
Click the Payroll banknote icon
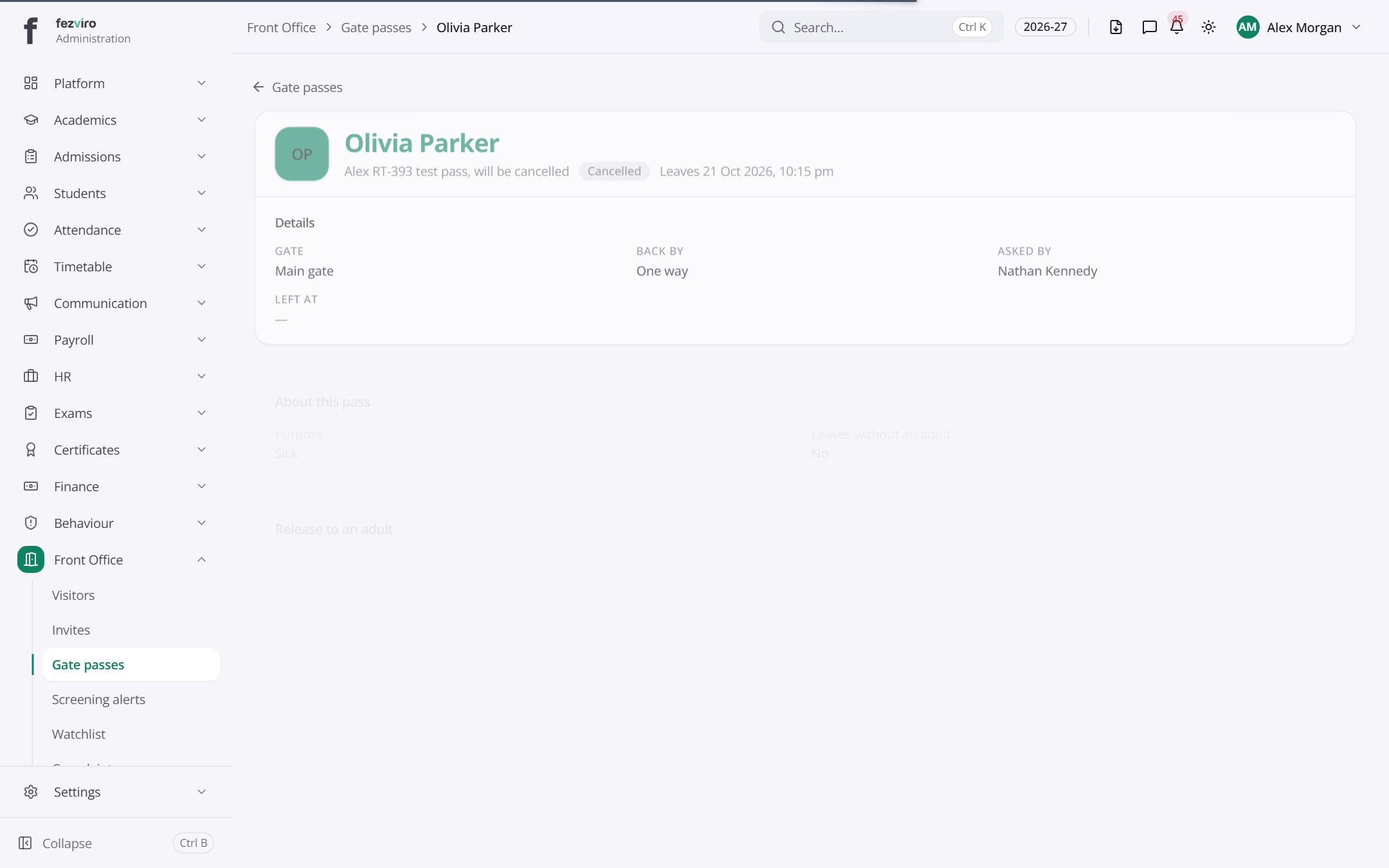(31, 339)
